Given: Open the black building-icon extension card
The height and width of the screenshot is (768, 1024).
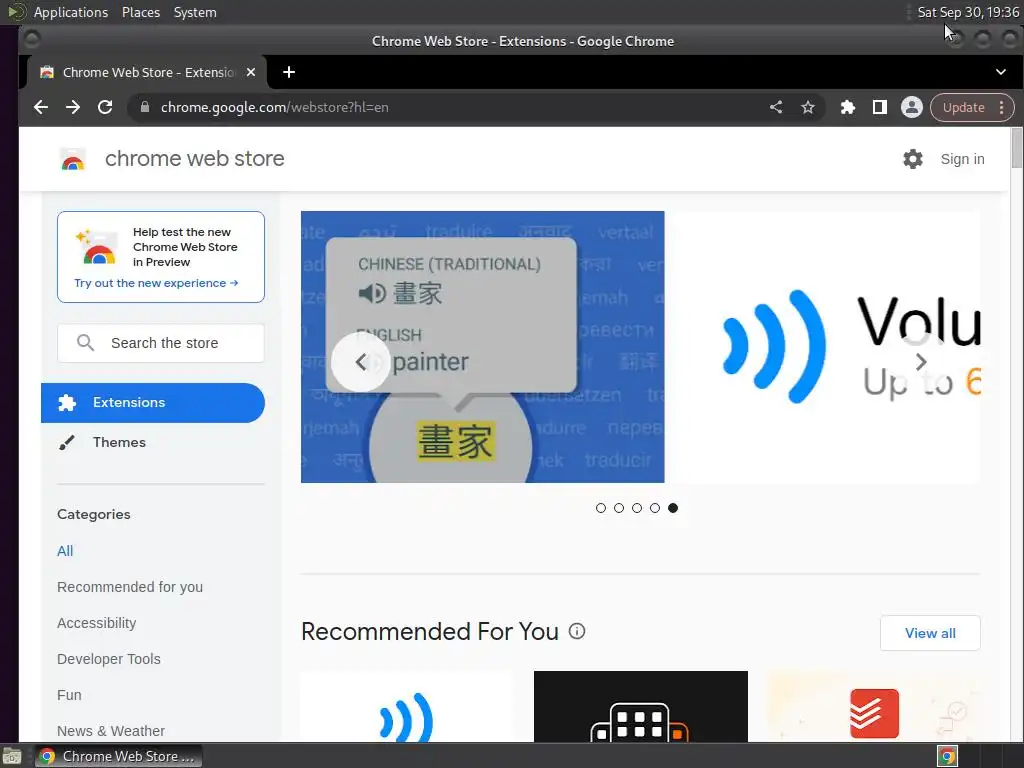Looking at the screenshot, I should 641,707.
